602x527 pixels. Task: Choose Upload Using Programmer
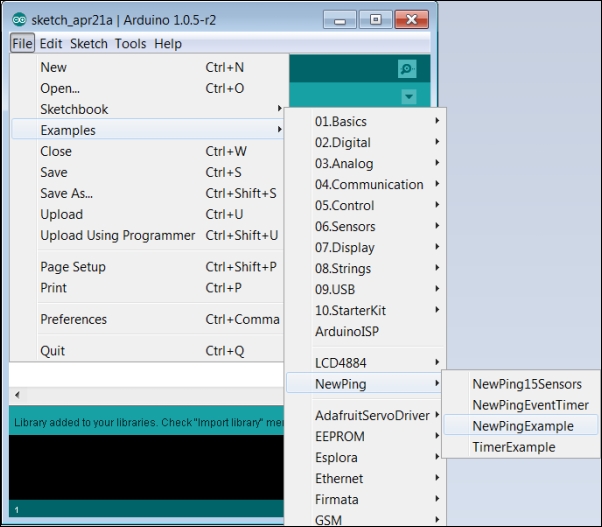click(x=148, y=235)
